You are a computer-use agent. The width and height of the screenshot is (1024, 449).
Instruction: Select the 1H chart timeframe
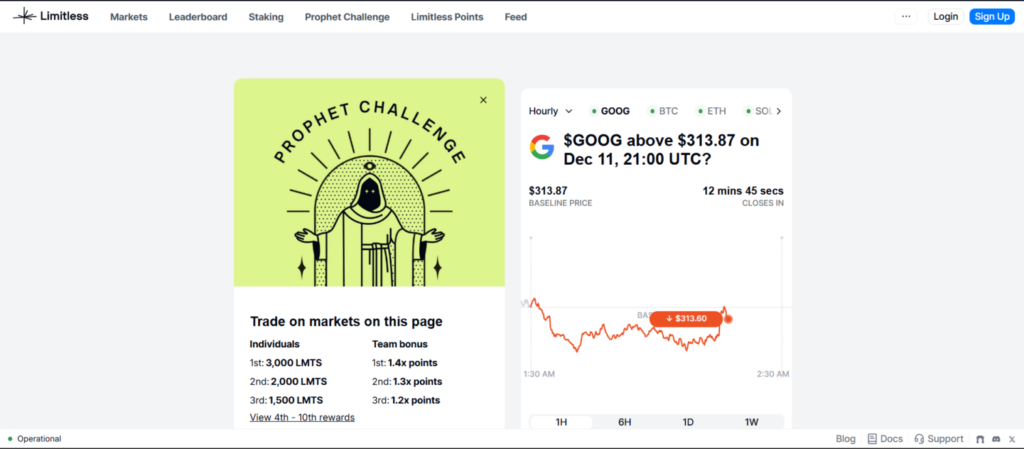(x=561, y=422)
